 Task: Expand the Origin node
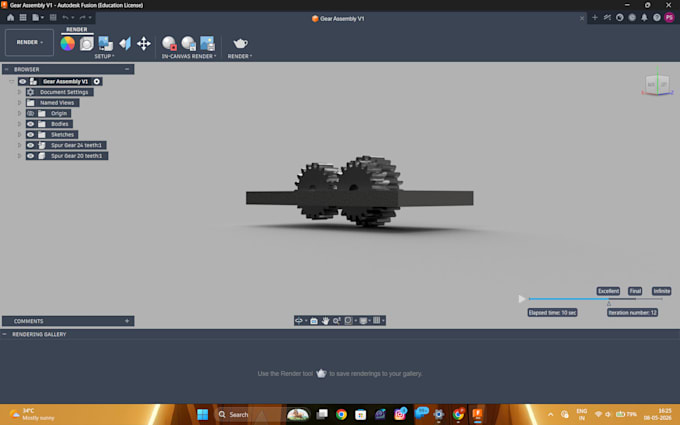pos(19,113)
